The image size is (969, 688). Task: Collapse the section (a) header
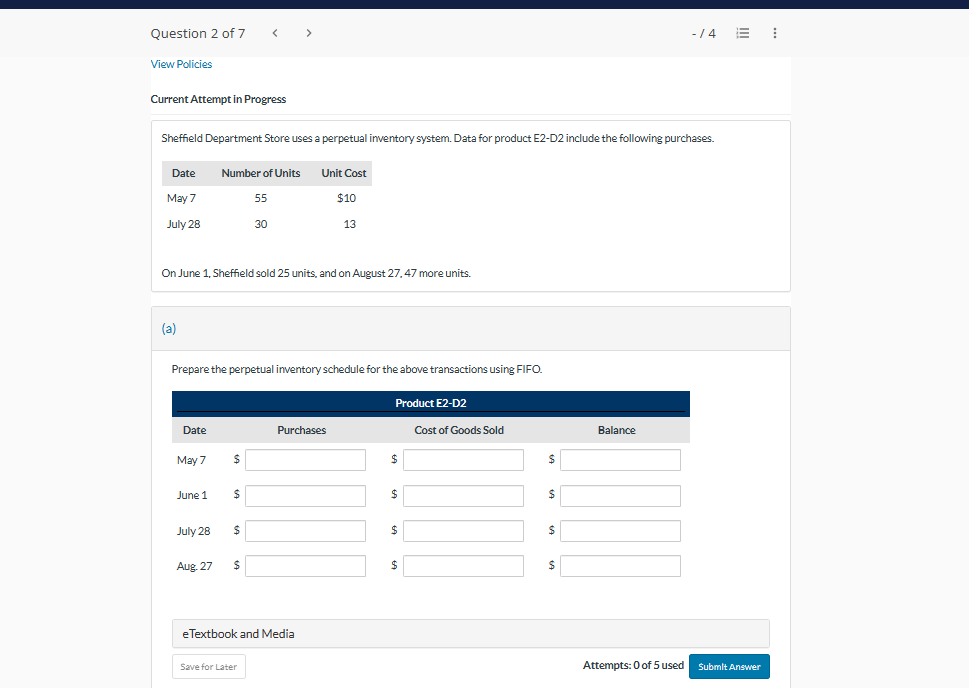click(x=168, y=327)
